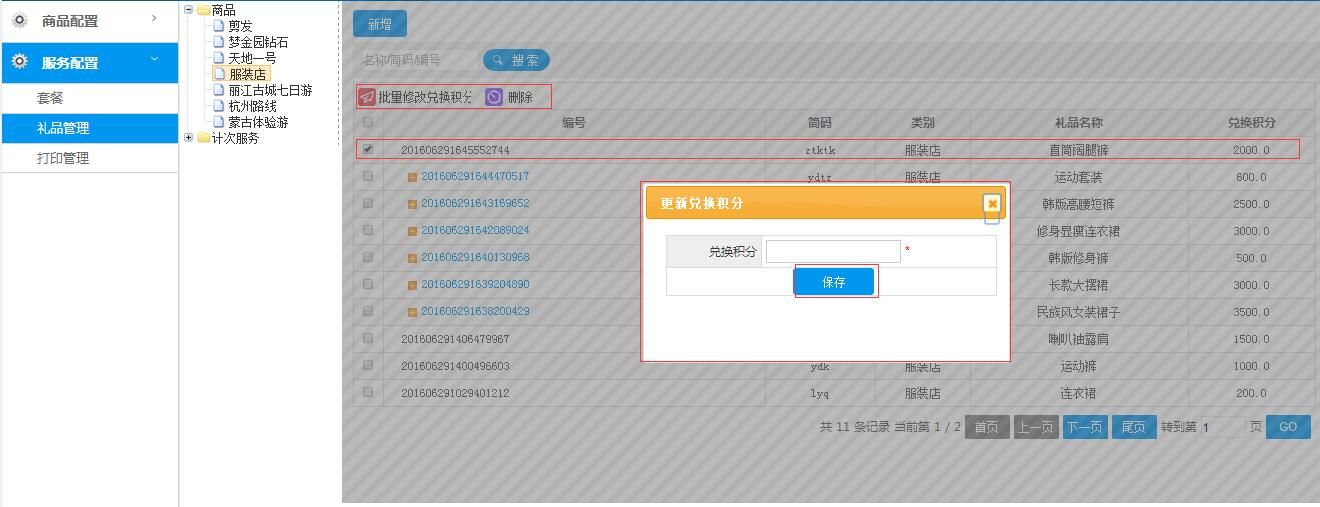The width and height of the screenshot is (1320, 507).
Task: Expand the 计次服务 tree node
Action: coord(189,138)
